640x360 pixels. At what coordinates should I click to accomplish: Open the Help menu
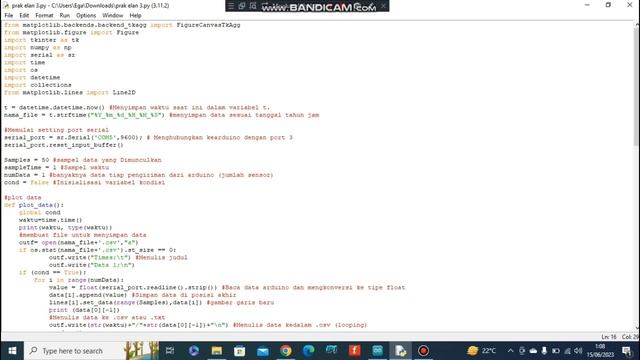(135, 16)
